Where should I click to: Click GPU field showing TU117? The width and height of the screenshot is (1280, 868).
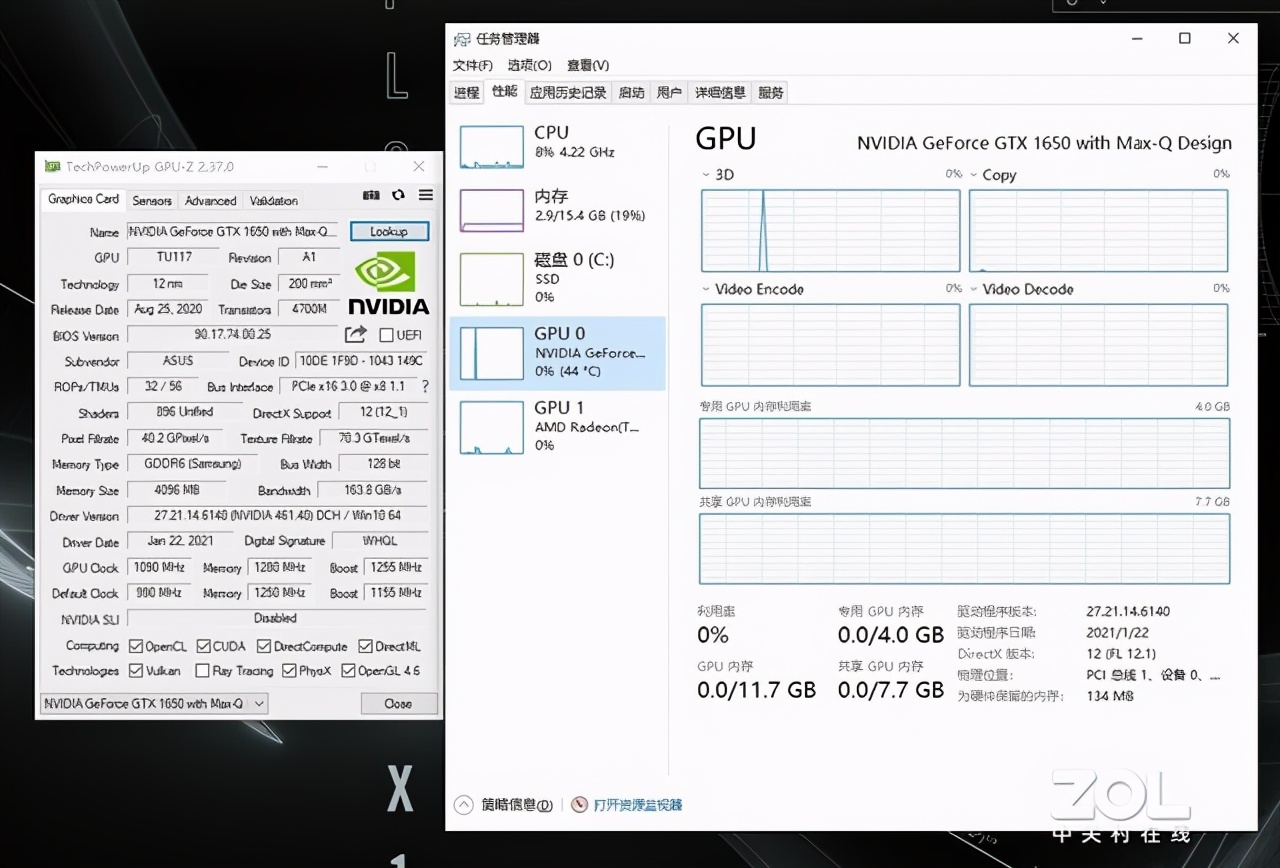click(174, 257)
